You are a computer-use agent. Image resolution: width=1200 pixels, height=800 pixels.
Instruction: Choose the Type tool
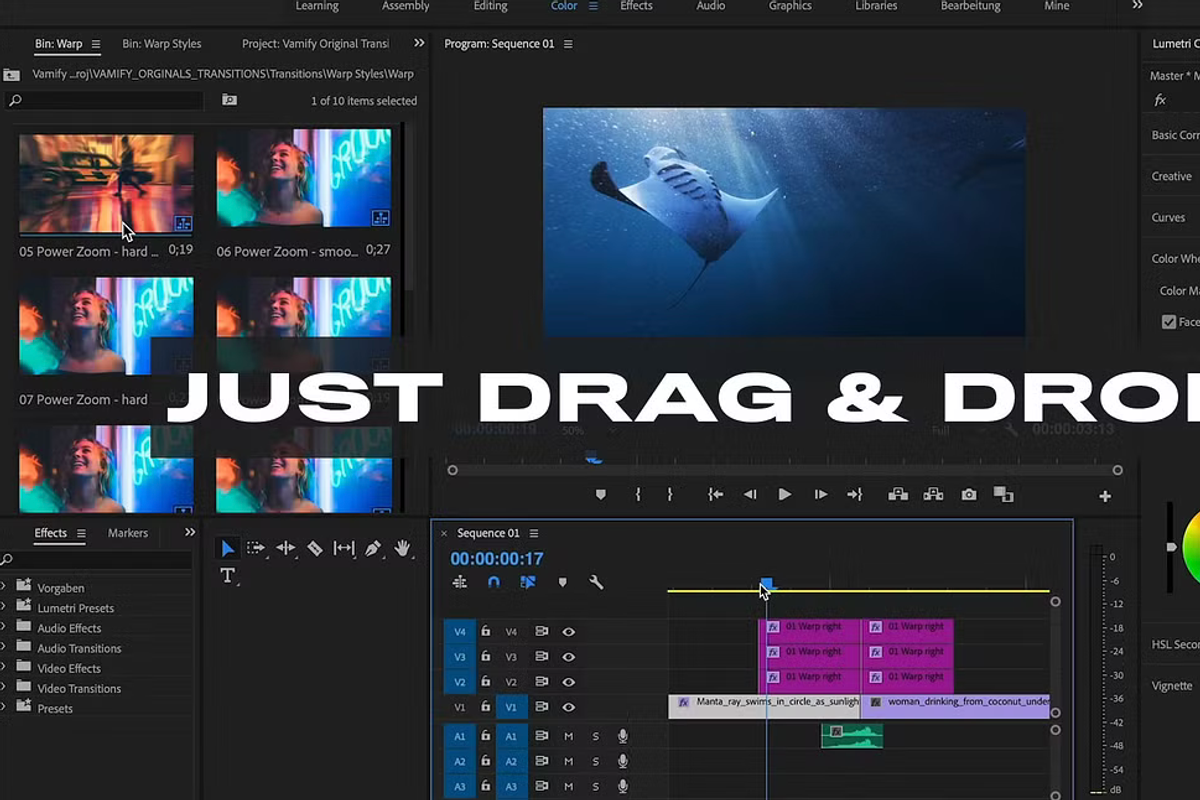pyautogui.click(x=227, y=575)
